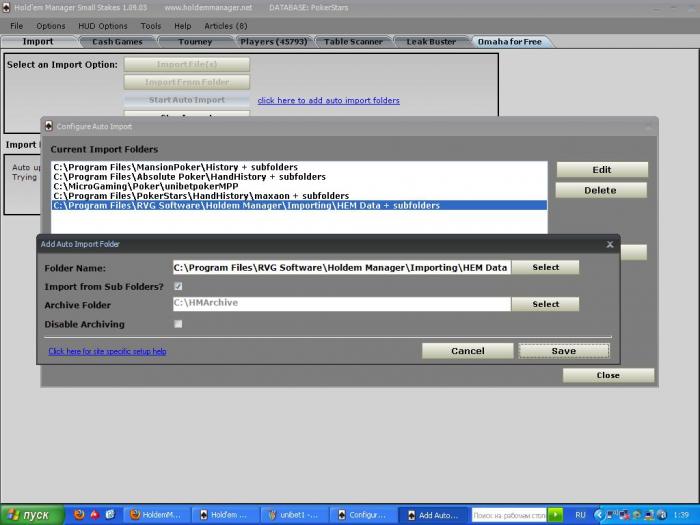700x525 pixels.
Task: Select PokerStars HandHistory maxaon folder row
Action: coord(299,196)
